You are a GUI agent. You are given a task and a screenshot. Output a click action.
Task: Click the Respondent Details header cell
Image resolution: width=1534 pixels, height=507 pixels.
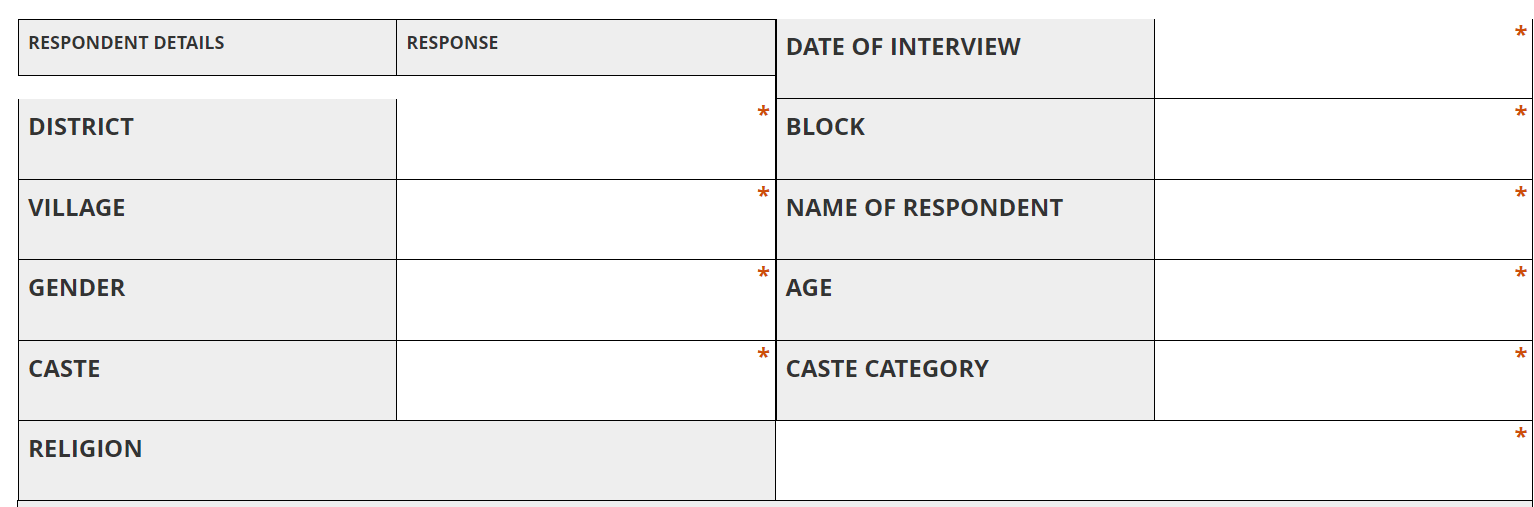click(x=126, y=43)
